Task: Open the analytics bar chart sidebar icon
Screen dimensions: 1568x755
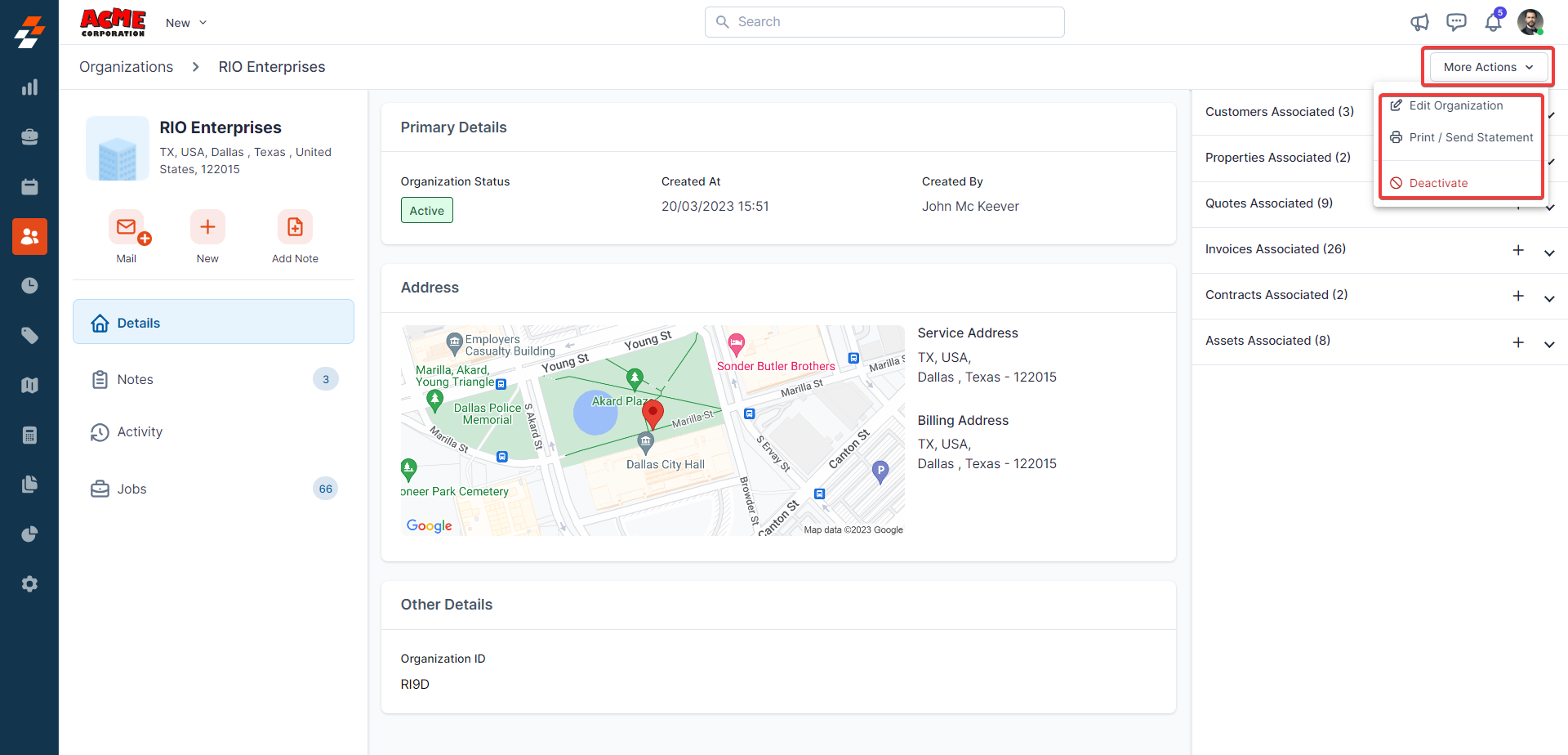Action: 29,87
